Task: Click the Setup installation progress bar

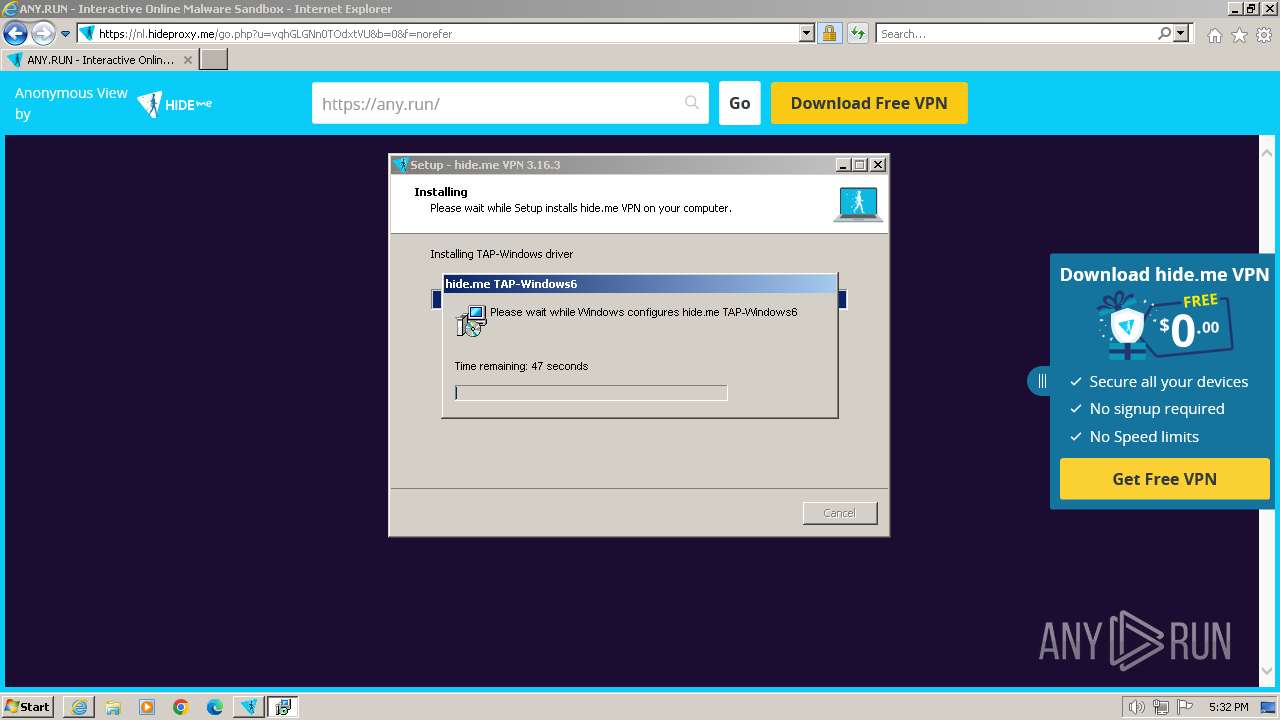Action: (x=640, y=299)
